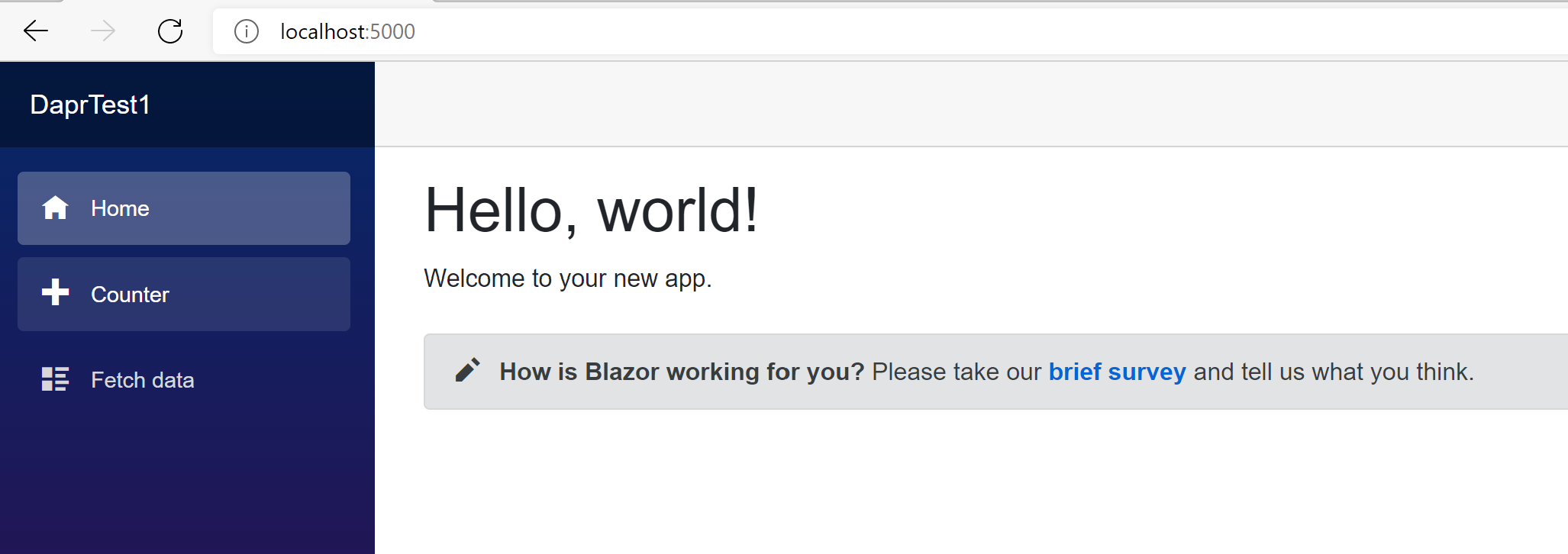The width and height of the screenshot is (1568, 554).
Task: Click the browser back arrow
Action: [x=36, y=31]
